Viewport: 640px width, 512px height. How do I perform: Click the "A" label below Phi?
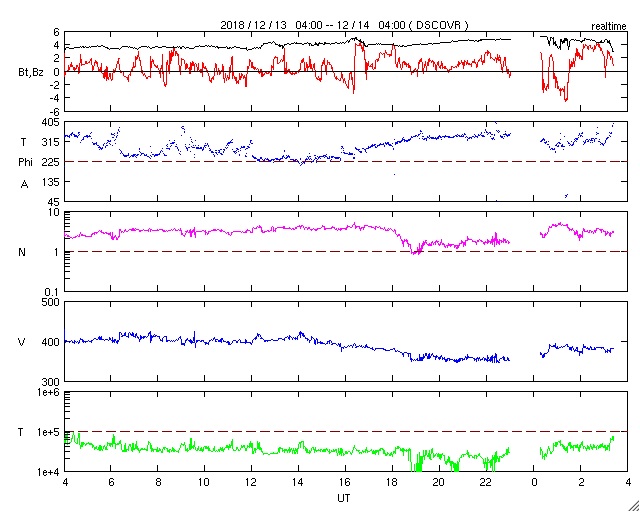[x=25, y=184]
